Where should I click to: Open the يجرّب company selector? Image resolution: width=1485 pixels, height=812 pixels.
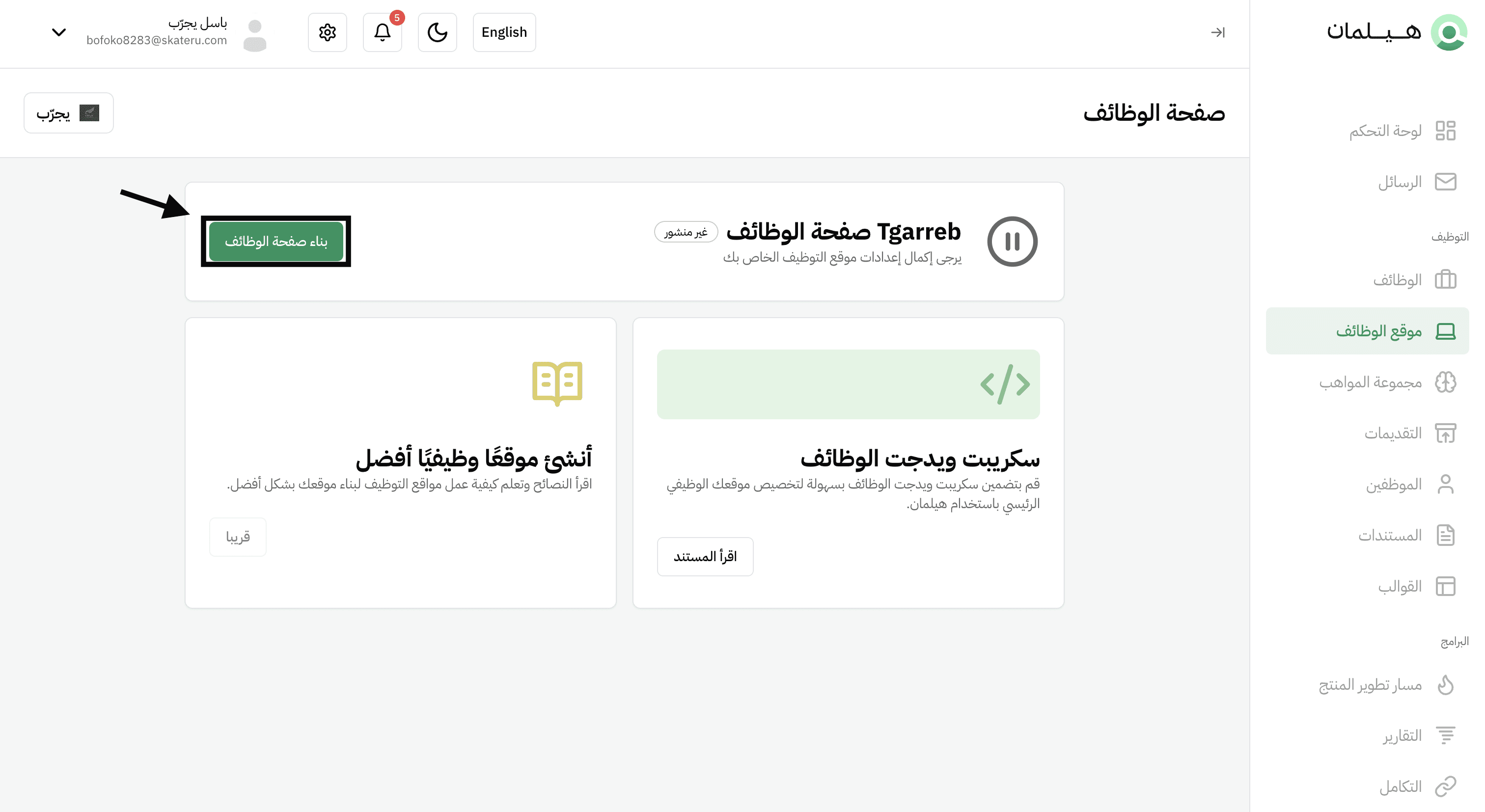(69, 113)
